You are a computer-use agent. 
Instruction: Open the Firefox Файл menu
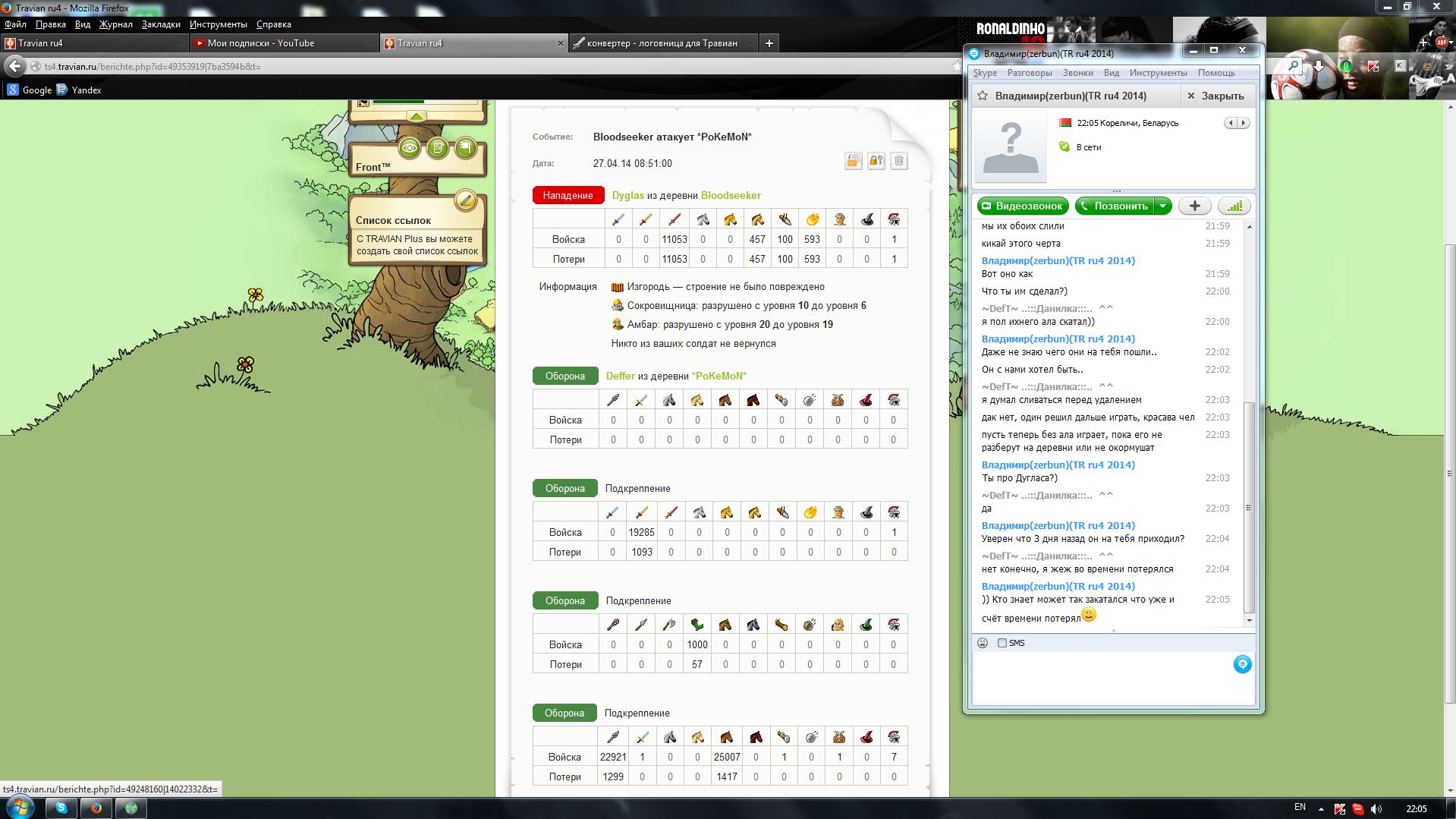(15, 24)
